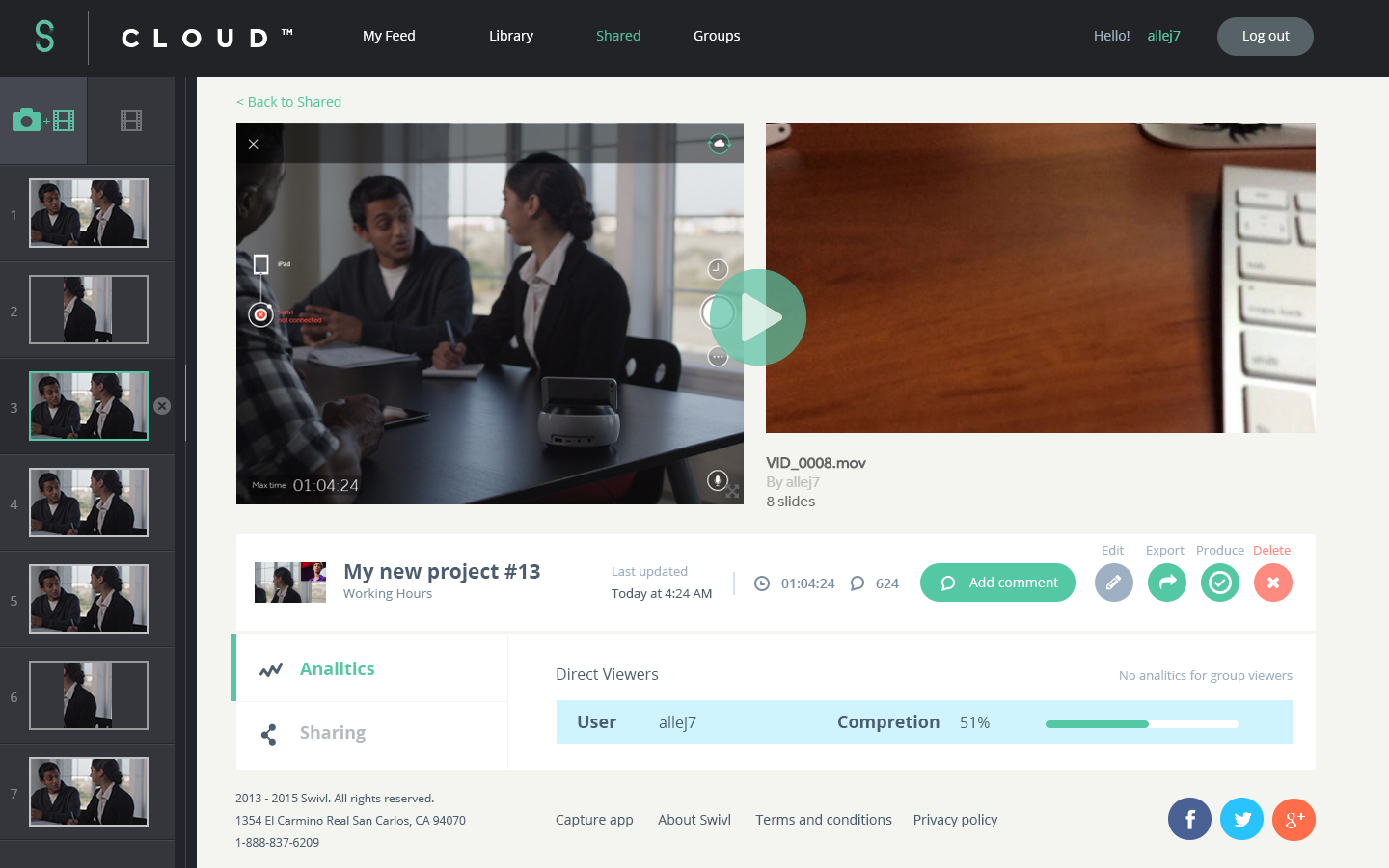
Task: Open the Groups menu
Action: pos(717,36)
